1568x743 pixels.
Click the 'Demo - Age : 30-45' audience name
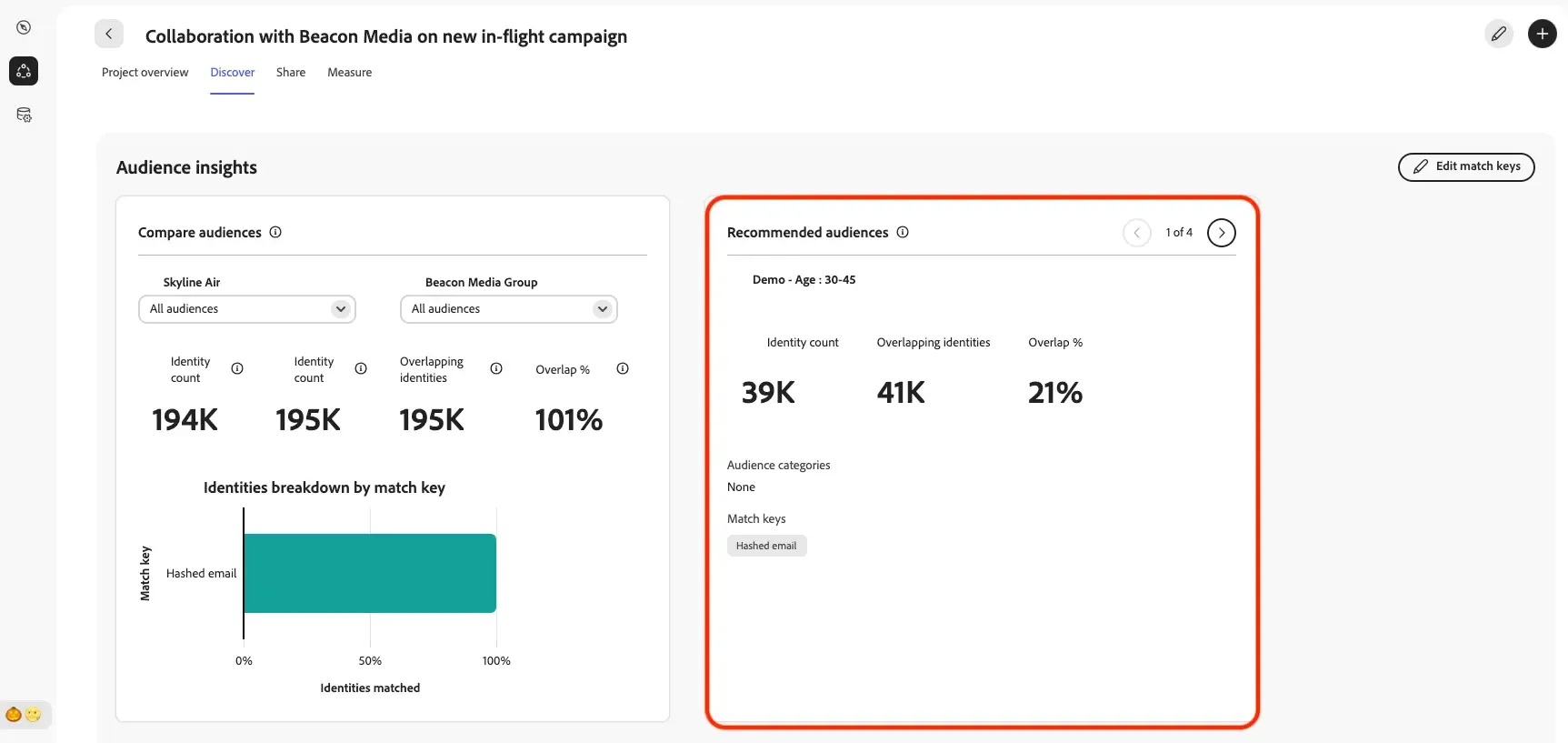(x=804, y=280)
